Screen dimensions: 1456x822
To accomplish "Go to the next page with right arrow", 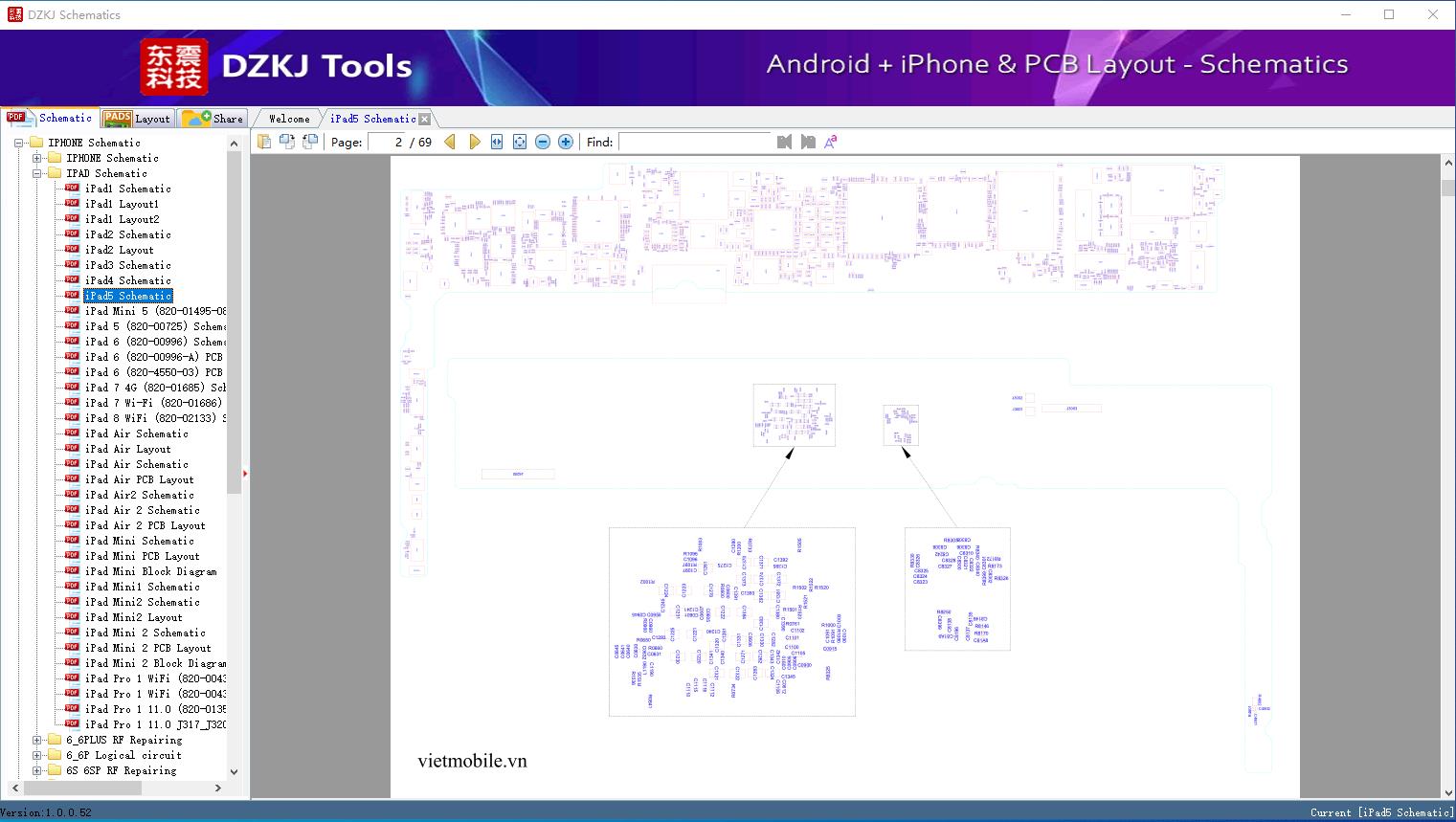I will coord(474,142).
